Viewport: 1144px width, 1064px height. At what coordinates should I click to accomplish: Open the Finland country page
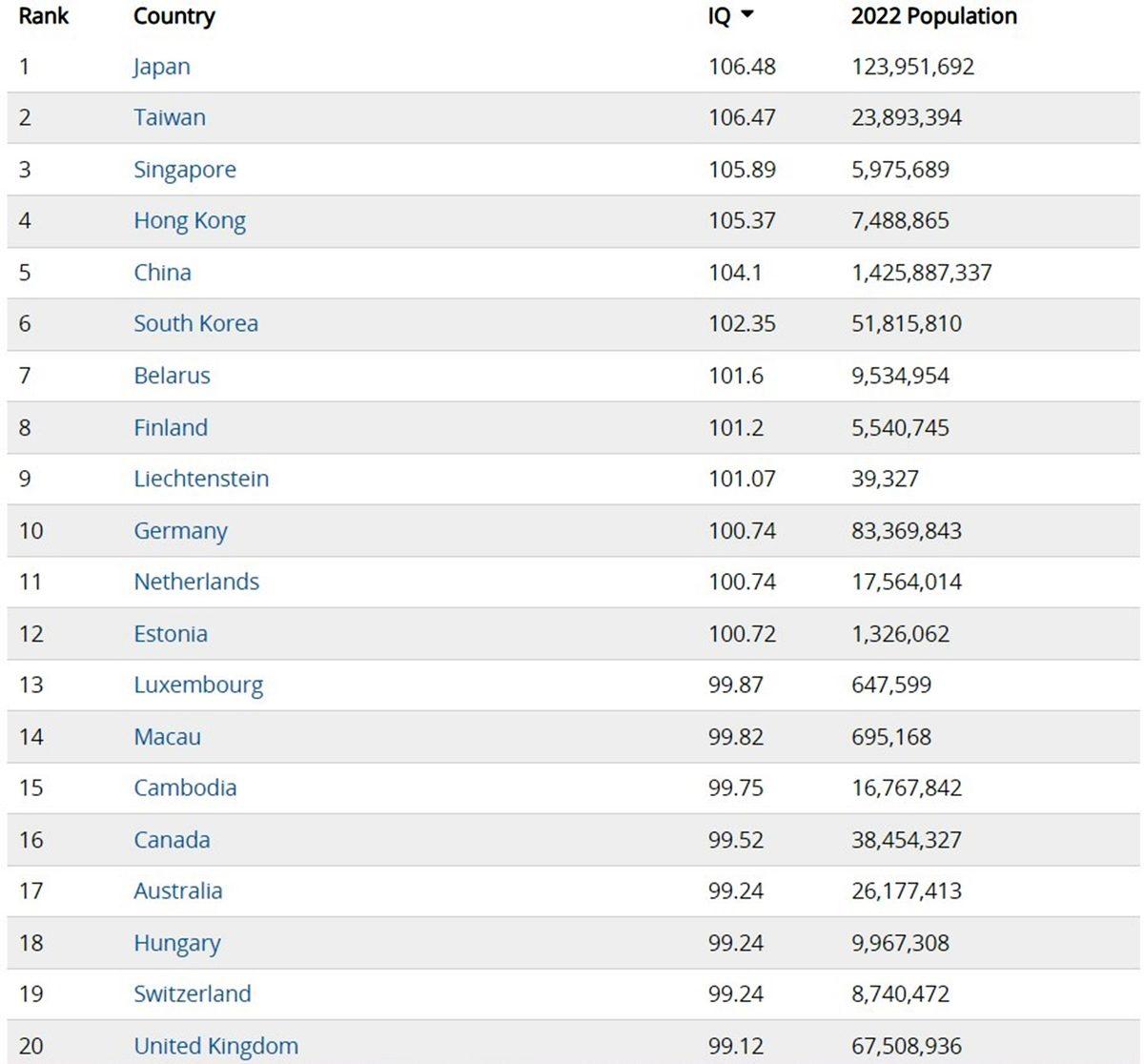coord(170,427)
